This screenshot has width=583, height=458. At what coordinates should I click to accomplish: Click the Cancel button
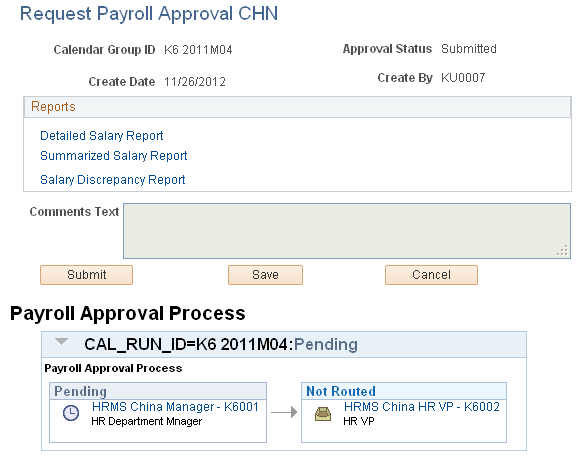431,275
